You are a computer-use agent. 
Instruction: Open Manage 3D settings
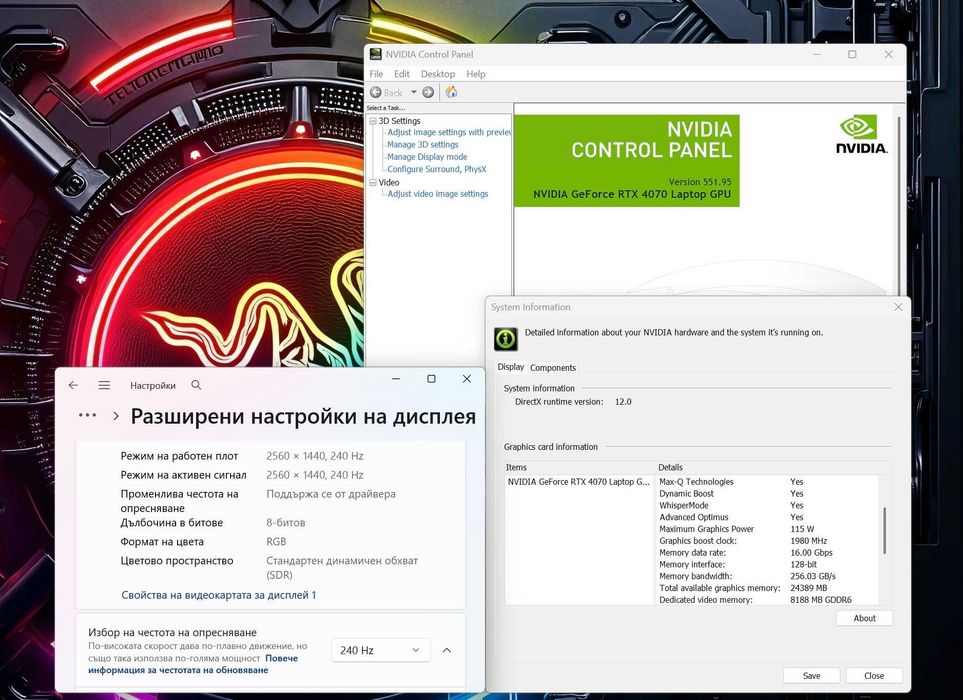click(x=423, y=144)
